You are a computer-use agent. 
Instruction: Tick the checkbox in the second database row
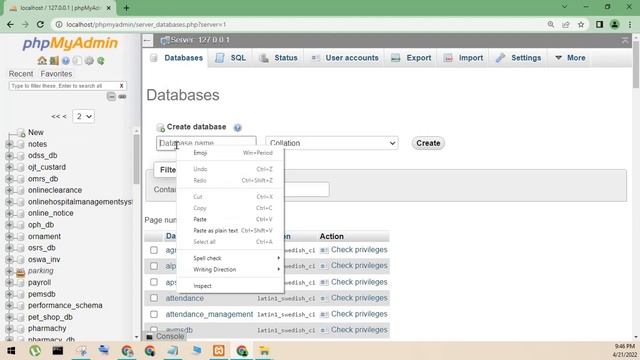pyautogui.click(x=154, y=266)
